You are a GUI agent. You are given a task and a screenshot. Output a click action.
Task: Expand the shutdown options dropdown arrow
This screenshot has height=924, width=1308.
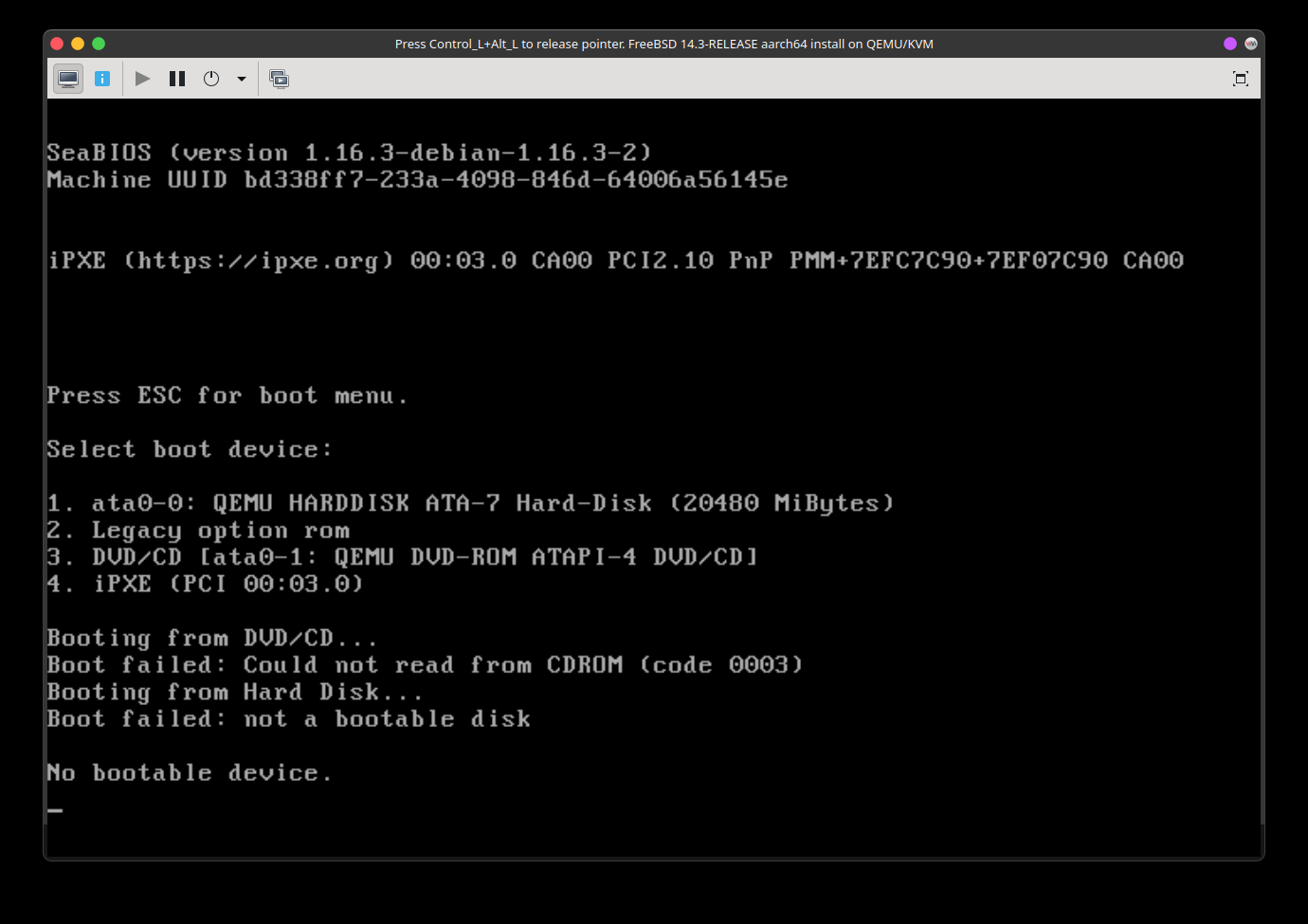[242, 79]
